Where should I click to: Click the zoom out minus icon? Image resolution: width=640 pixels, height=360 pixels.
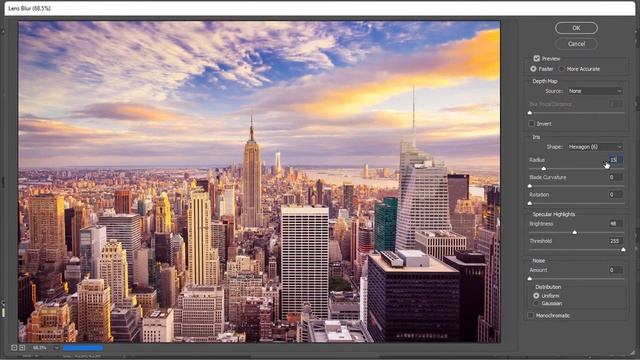(14, 348)
